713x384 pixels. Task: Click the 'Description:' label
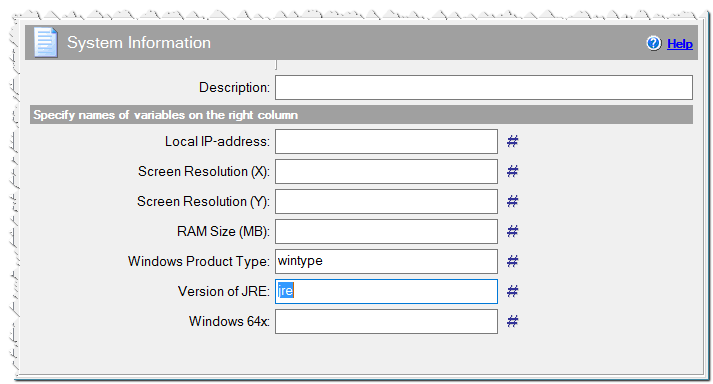coord(235,87)
